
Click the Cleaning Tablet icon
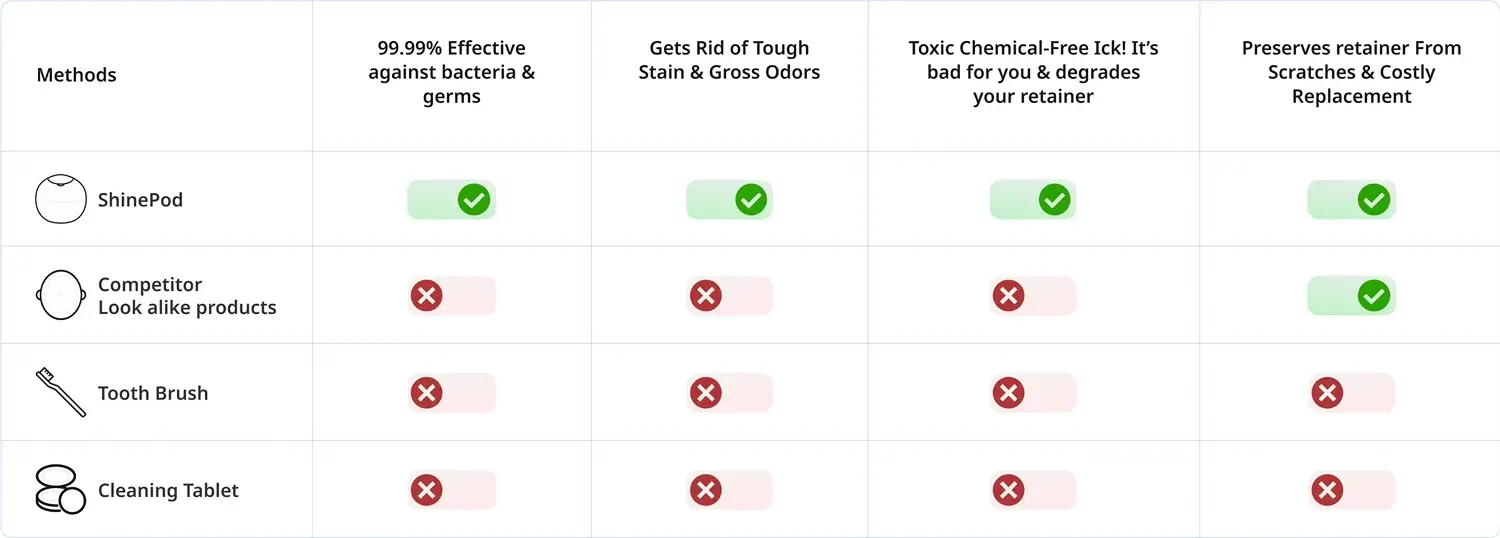pos(60,490)
